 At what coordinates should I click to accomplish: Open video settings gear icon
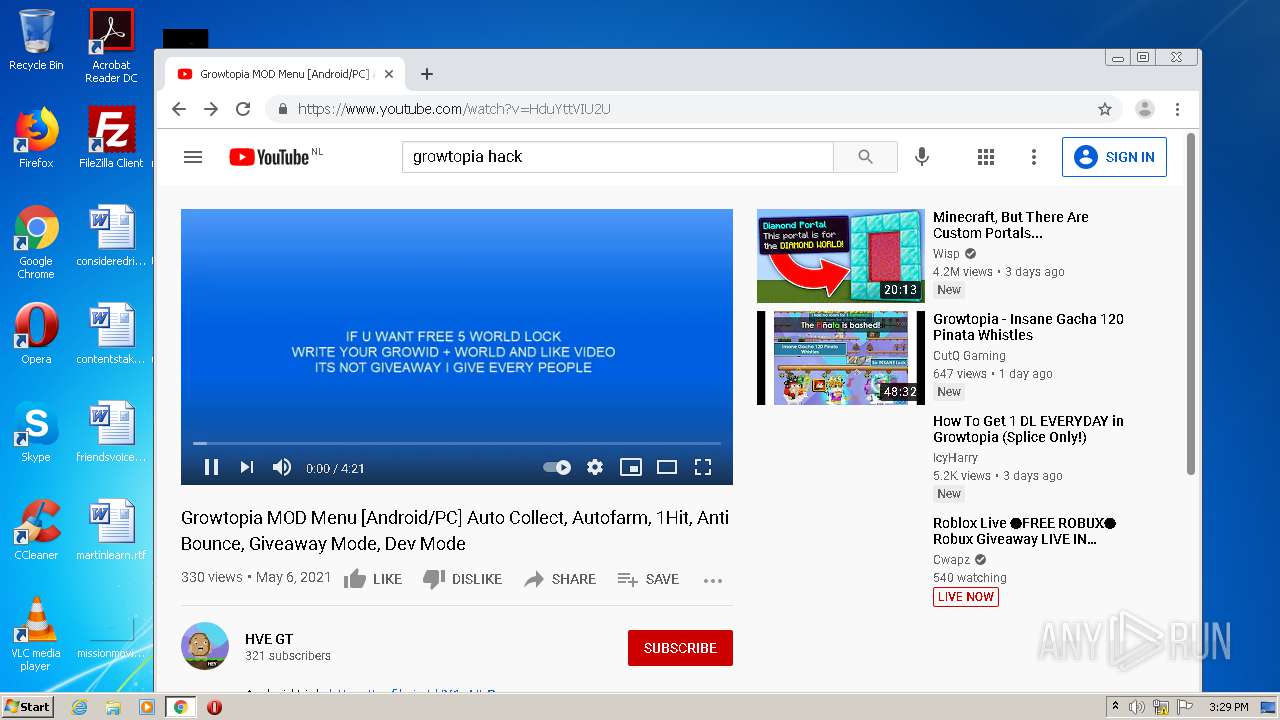pos(595,467)
